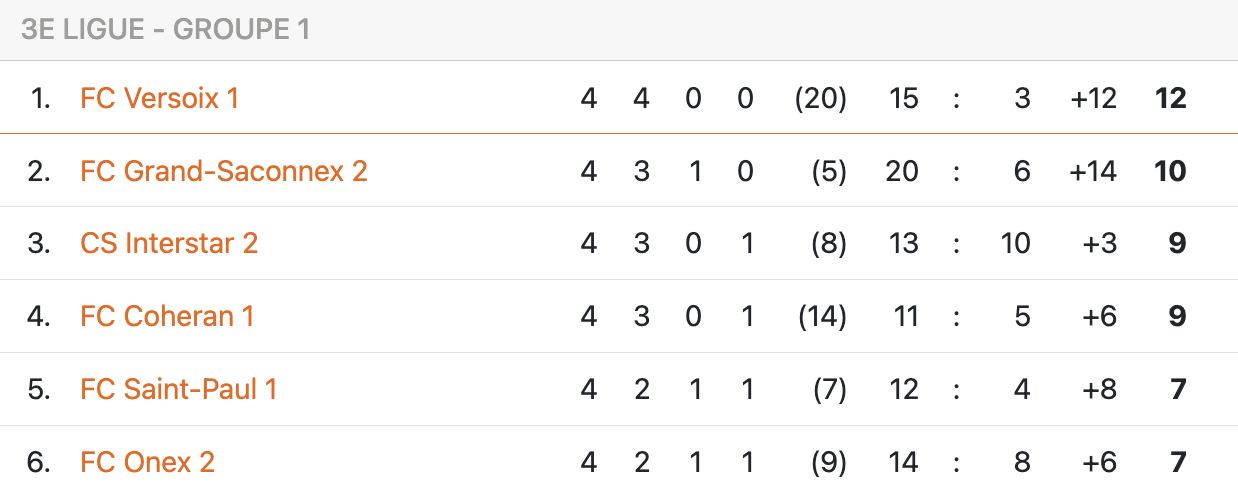1238x496 pixels.
Task: Click rank number 3. beside CS Interstar 2
Action: (x=39, y=243)
